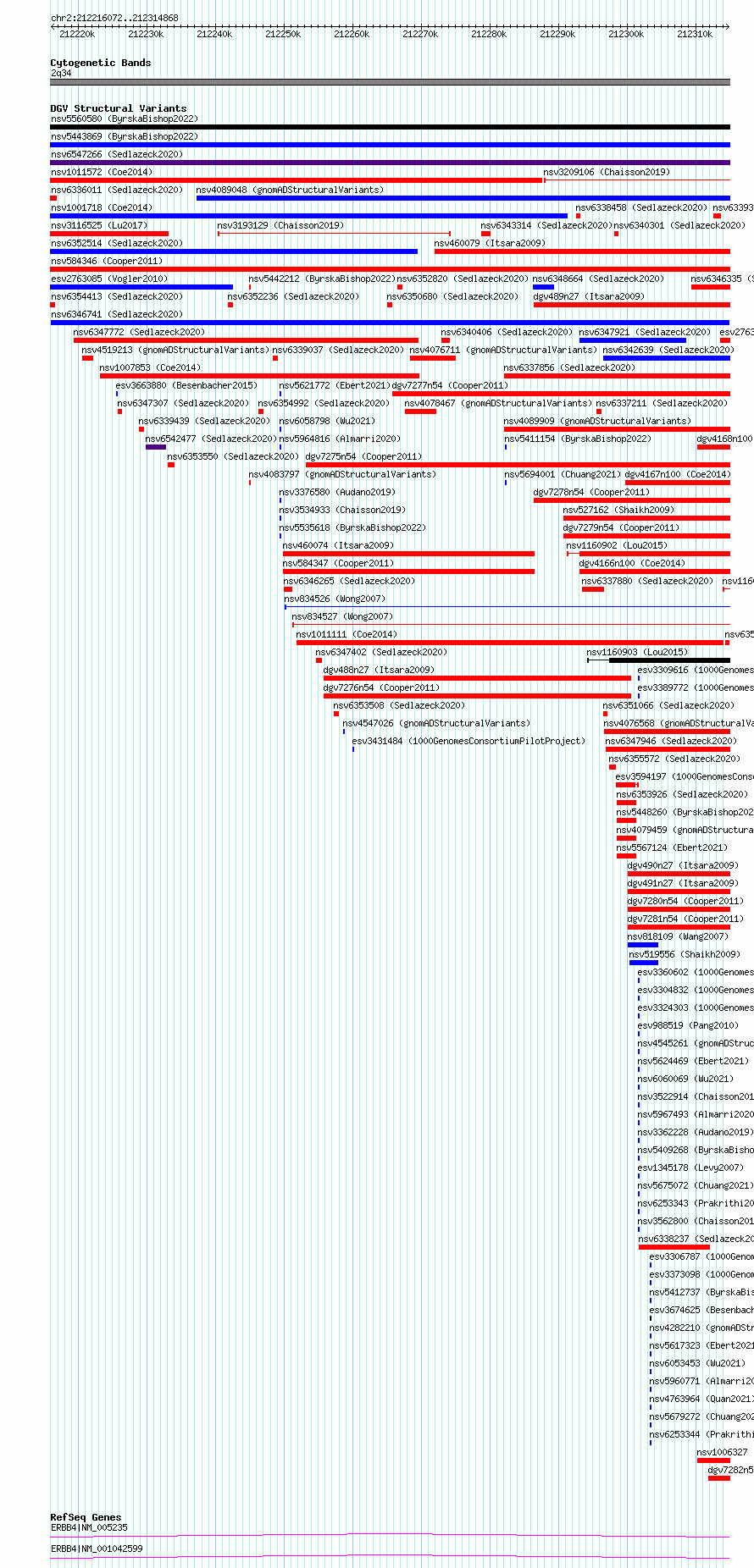Click nsv584346 (Cooper2011) variant label
This screenshot has height=1568, width=754.
(107, 261)
